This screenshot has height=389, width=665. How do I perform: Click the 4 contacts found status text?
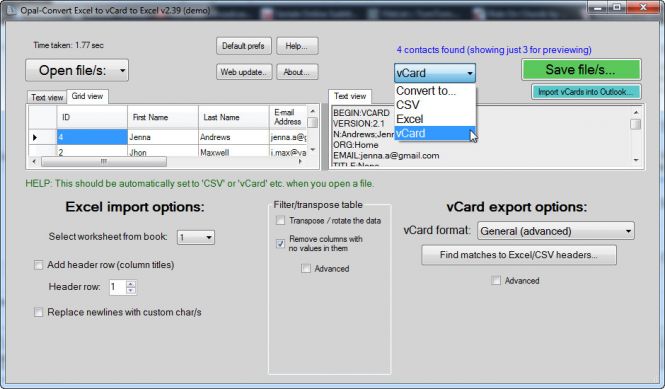tap(494, 50)
